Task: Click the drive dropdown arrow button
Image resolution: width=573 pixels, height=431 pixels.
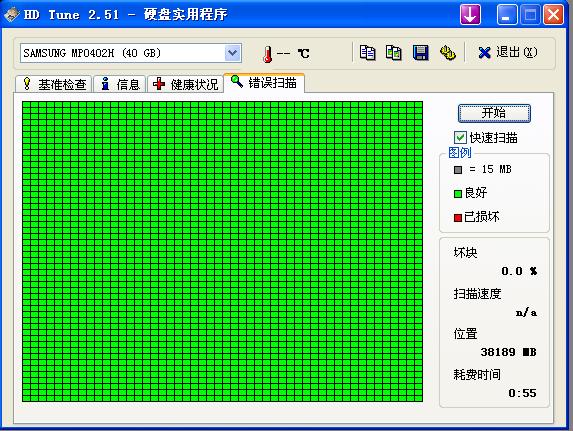Action: (x=232, y=53)
